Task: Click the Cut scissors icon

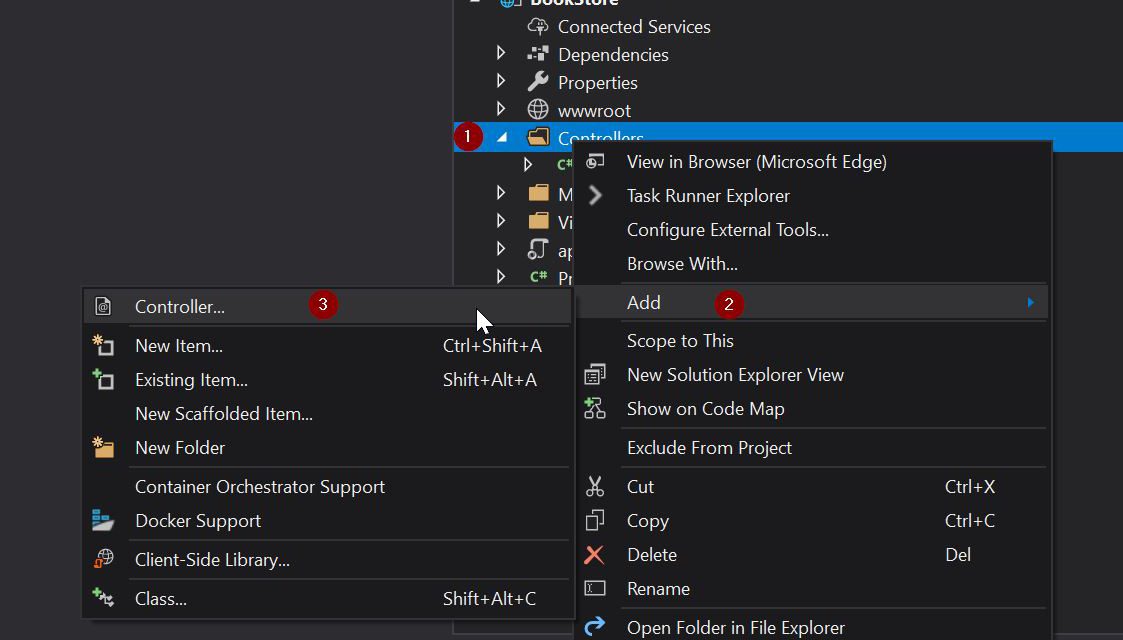Action: click(595, 487)
